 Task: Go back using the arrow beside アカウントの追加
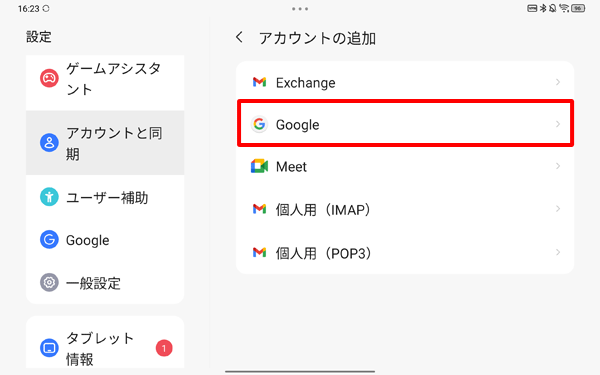pos(240,37)
